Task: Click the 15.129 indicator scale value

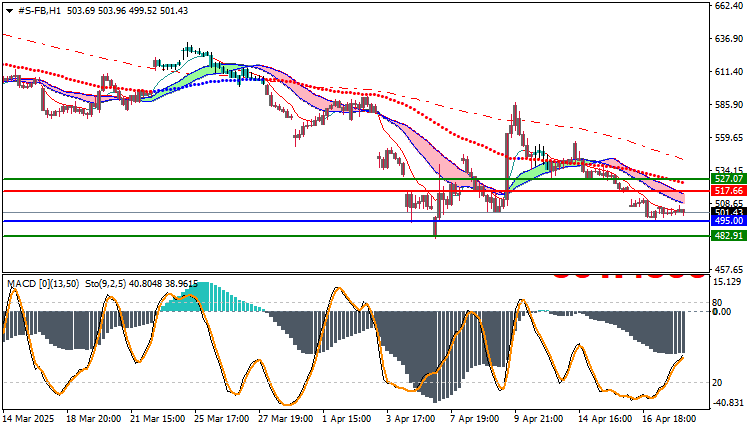Action: (728, 282)
